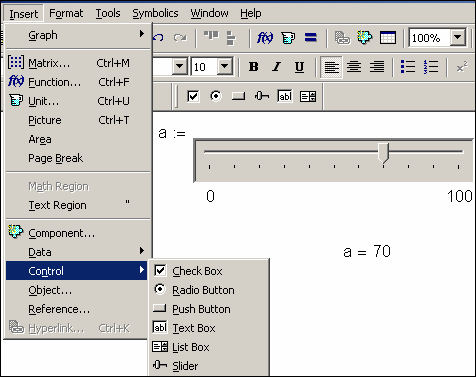Click the Radio Button control toolbar icon
The height and width of the screenshot is (377, 476).
point(216,96)
